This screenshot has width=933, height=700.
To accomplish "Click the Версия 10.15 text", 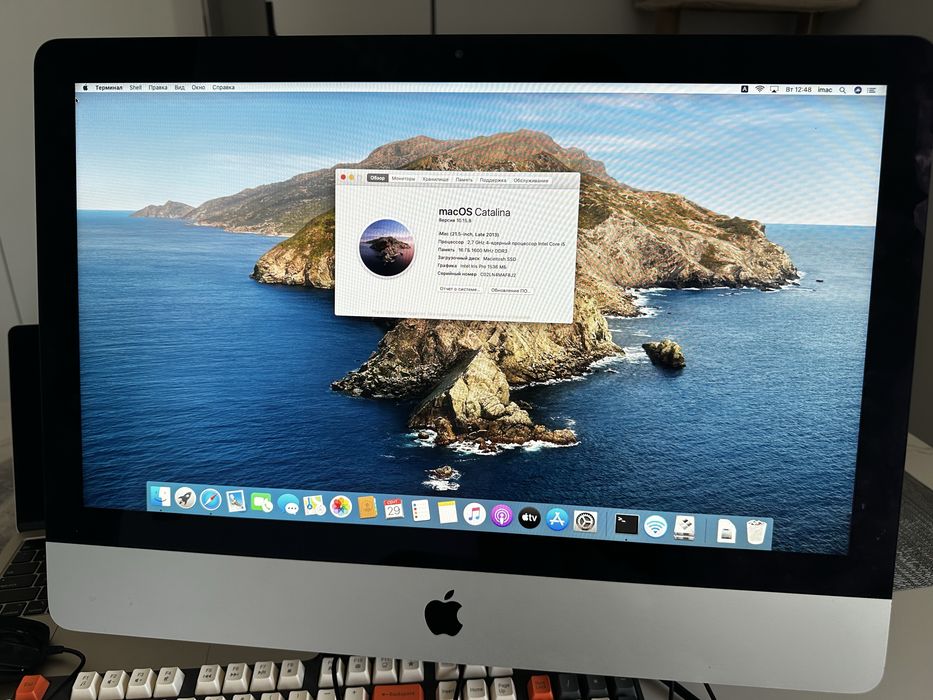I will (455, 221).
